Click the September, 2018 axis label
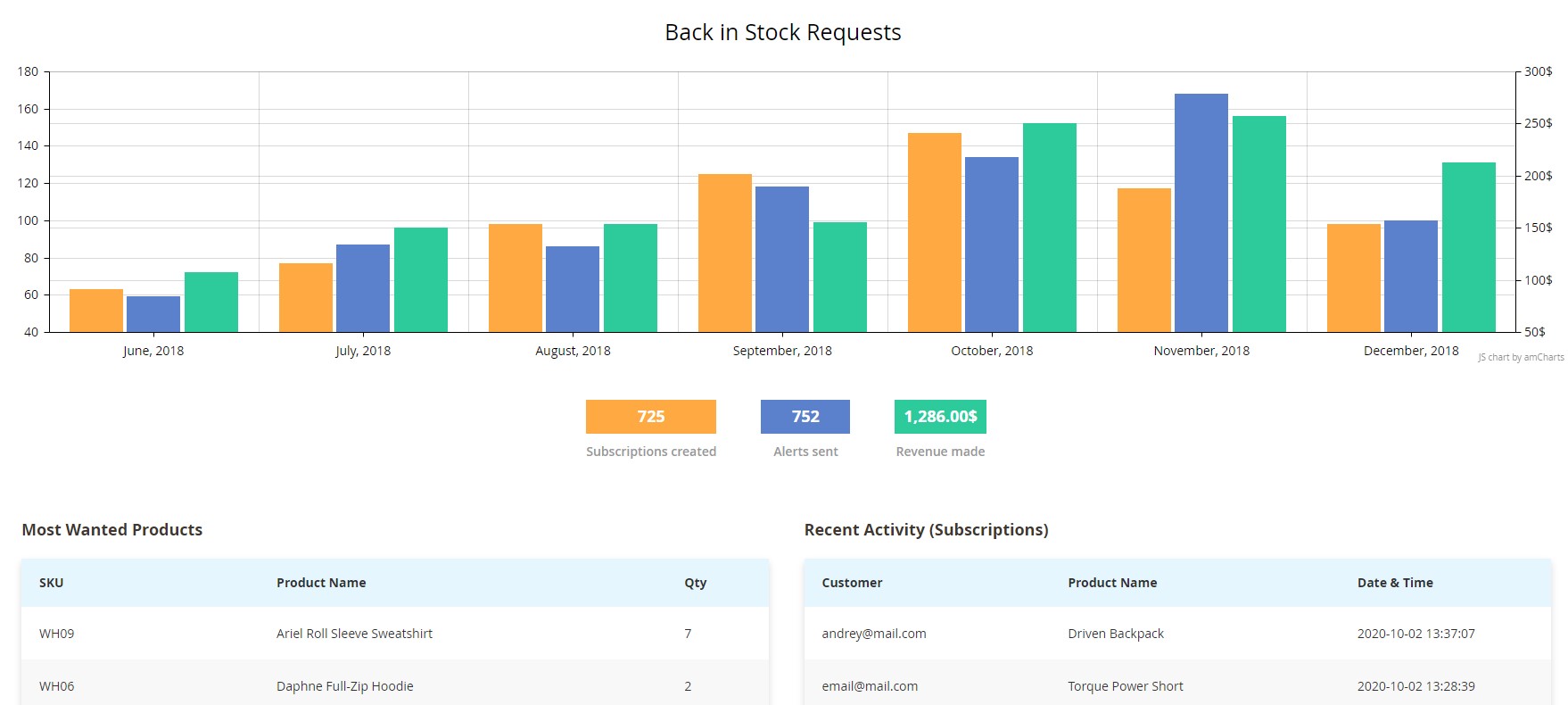This screenshot has height=705, width=1568. [782, 351]
